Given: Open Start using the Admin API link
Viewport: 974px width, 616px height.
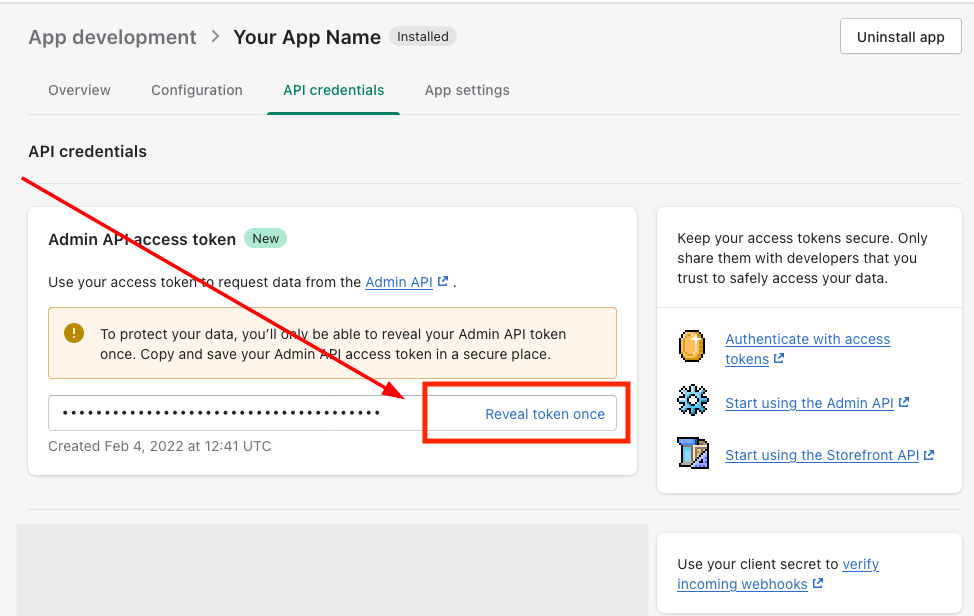Looking at the screenshot, I should (x=809, y=403).
